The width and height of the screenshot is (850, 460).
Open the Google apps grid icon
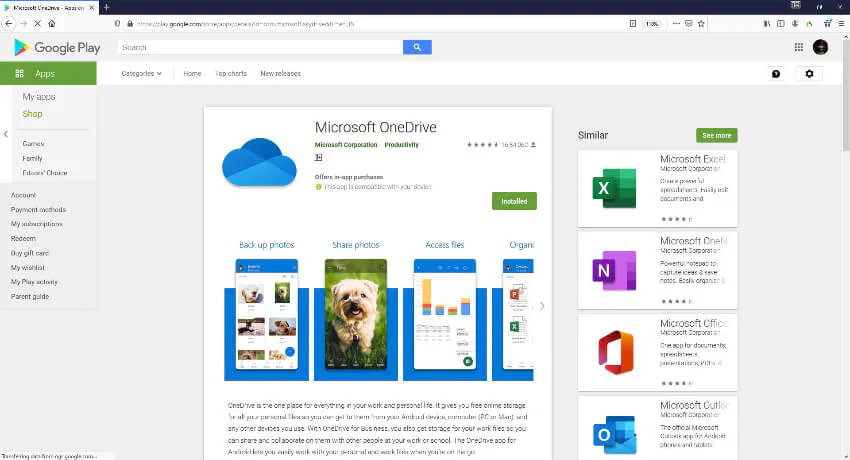(799, 47)
